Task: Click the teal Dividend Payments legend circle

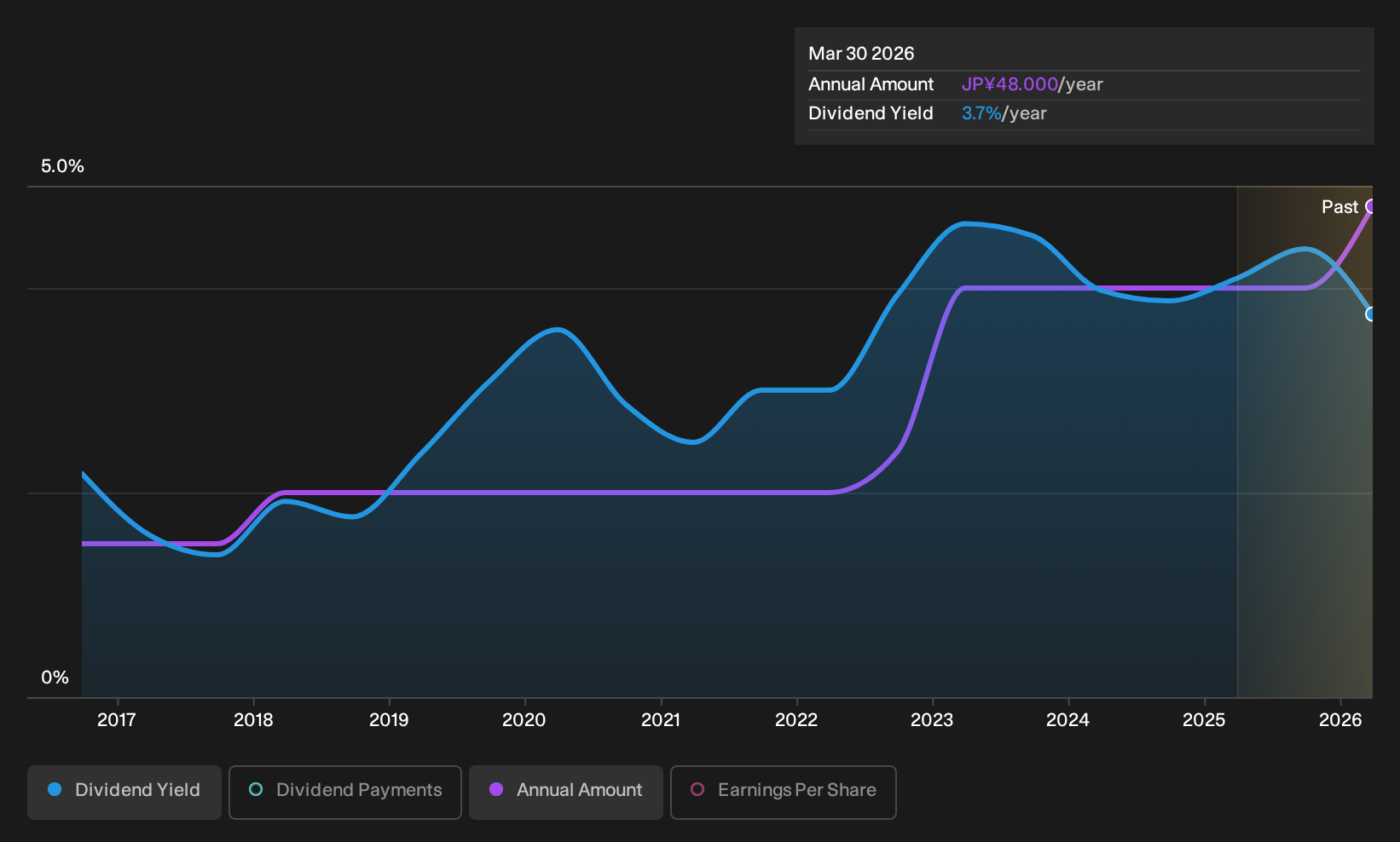Action: [x=256, y=789]
